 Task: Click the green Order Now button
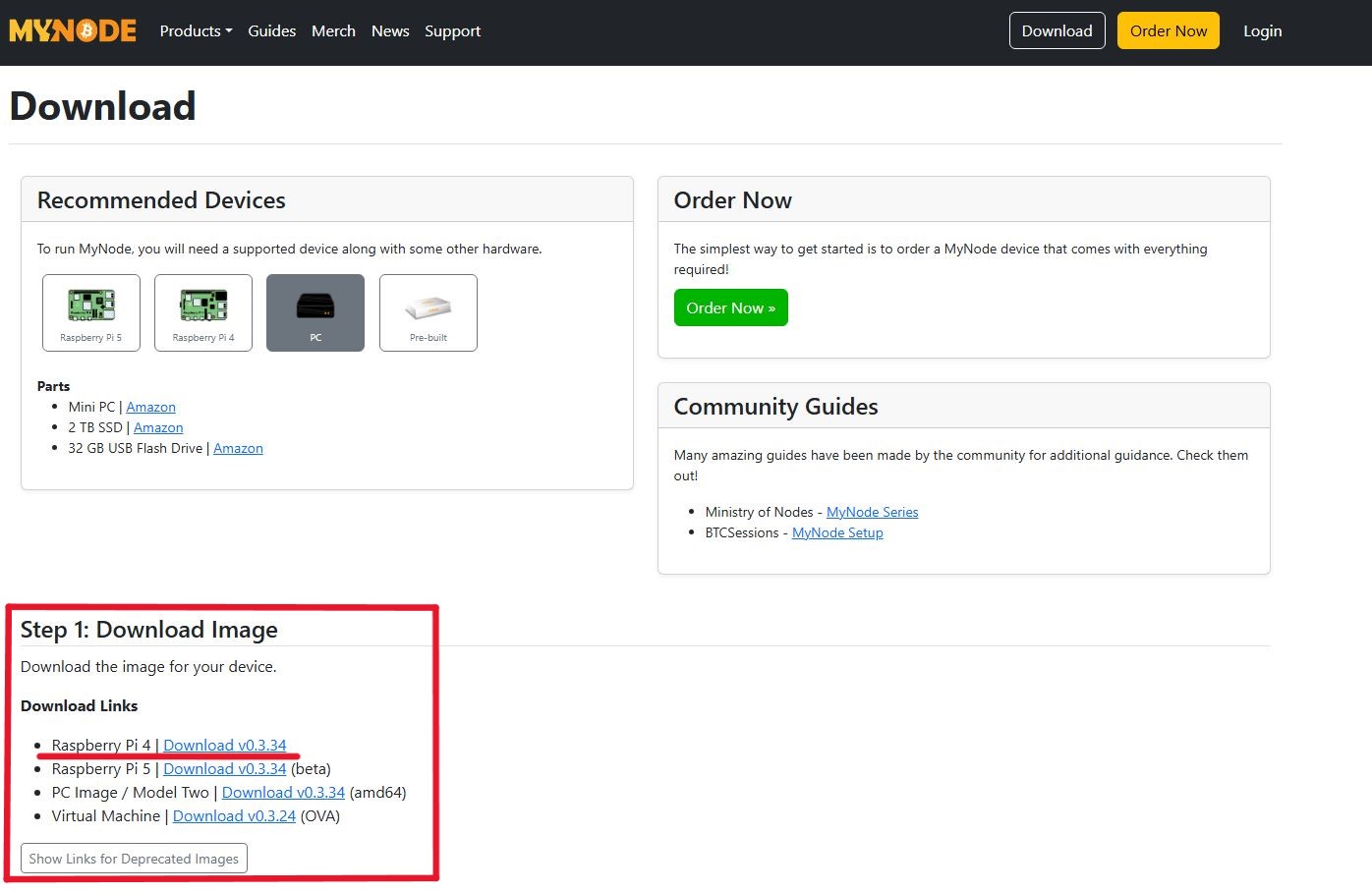(730, 307)
